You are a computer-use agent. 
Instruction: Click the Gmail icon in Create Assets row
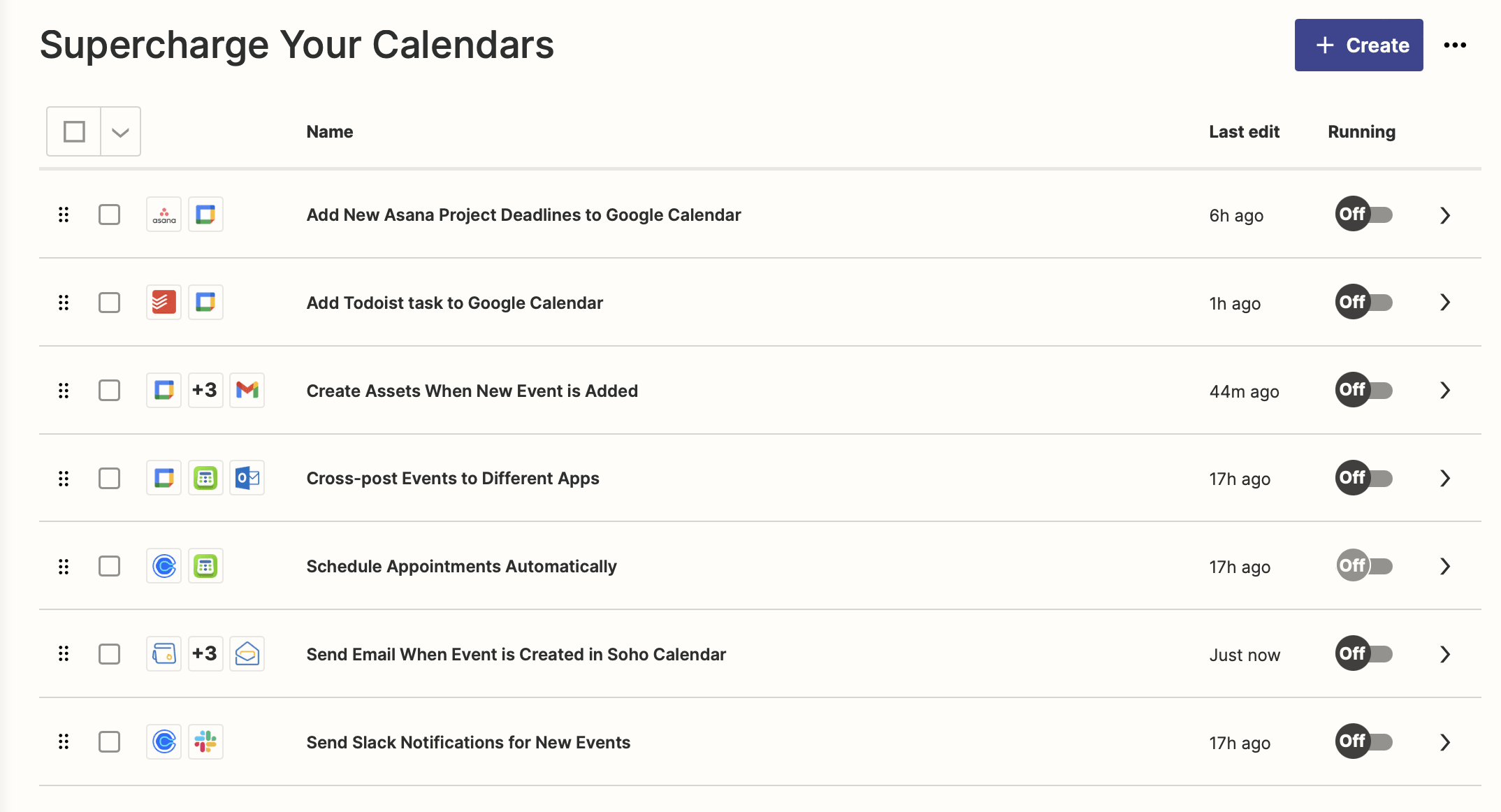click(247, 390)
